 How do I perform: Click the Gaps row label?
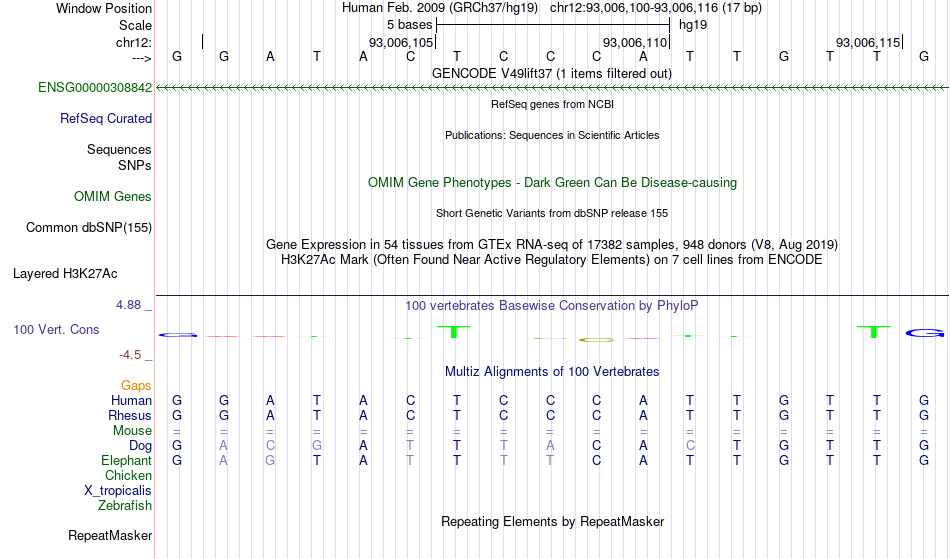[x=136, y=386]
